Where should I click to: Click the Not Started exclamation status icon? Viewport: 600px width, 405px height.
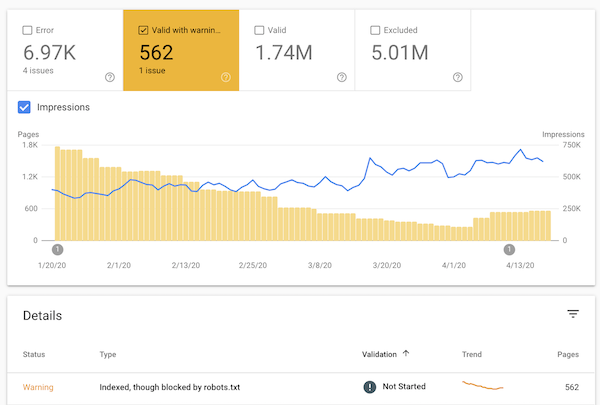370,387
